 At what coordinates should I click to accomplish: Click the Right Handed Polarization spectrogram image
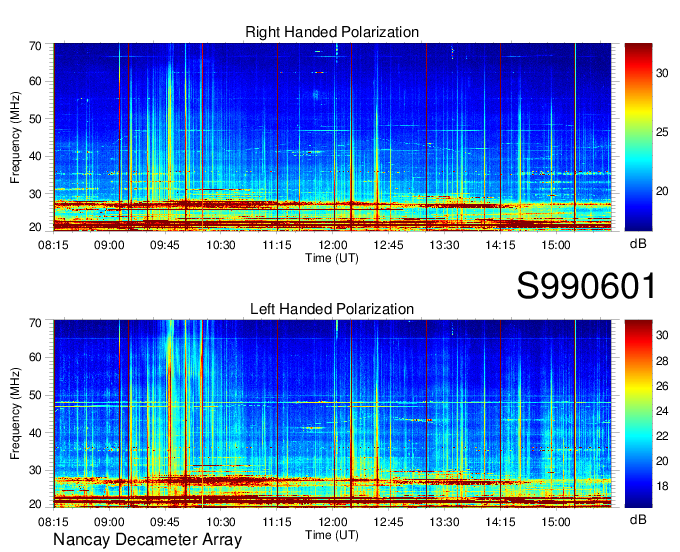pyautogui.click(x=332, y=137)
